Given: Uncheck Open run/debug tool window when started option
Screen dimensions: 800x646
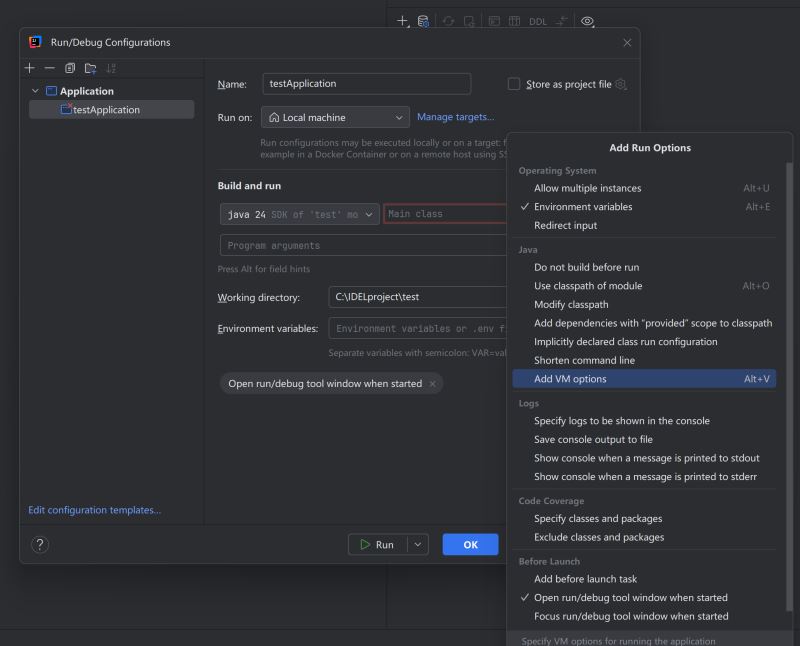Looking at the screenshot, I should (630, 598).
